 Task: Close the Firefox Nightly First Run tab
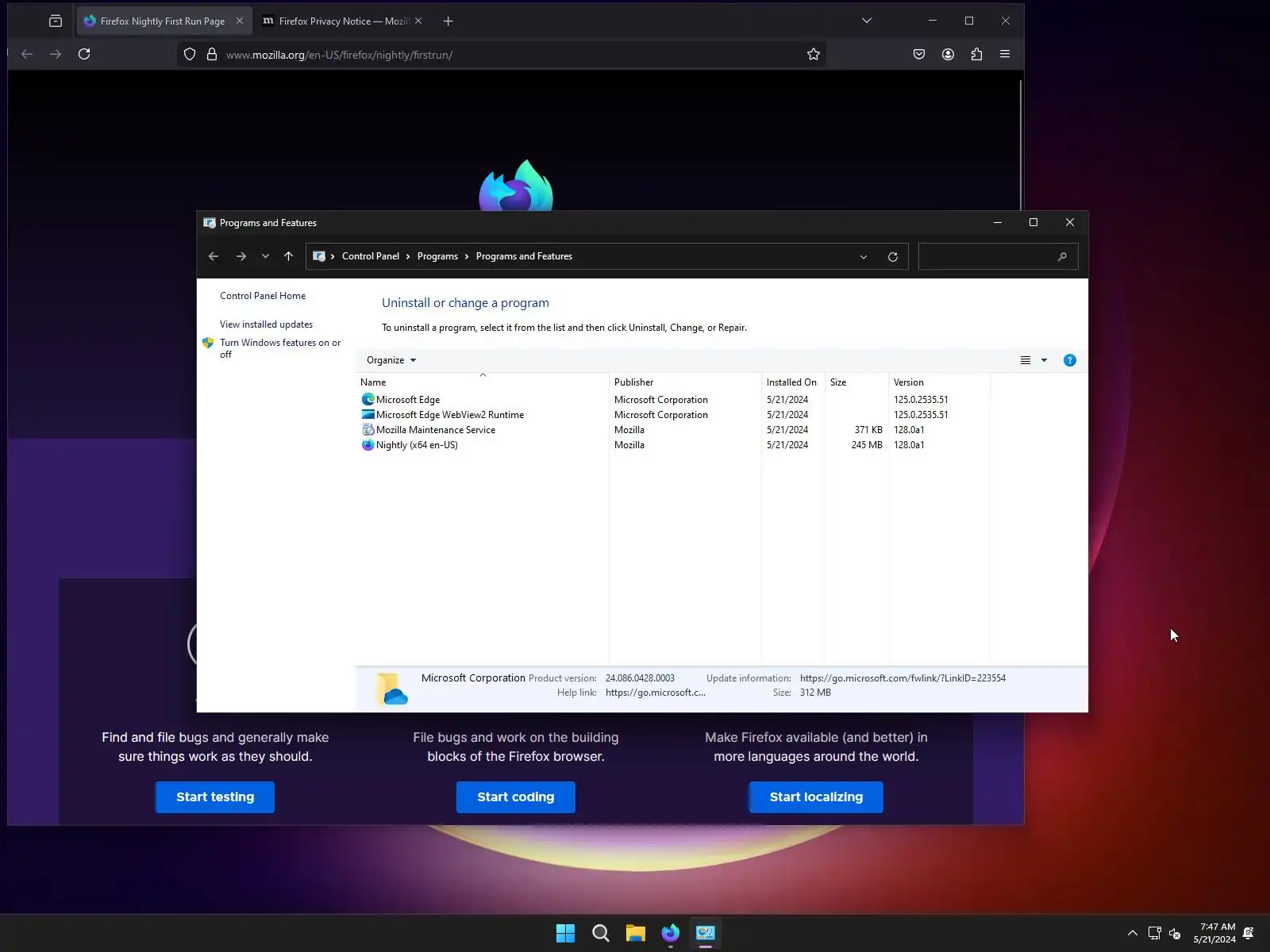tap(240, 21)
